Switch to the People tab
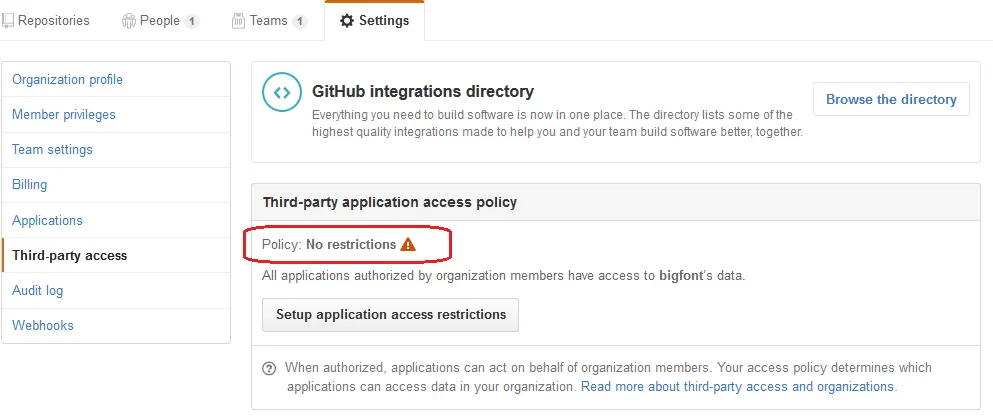The width and height of the screenshot is (993, 417). [x=159, y=20]
